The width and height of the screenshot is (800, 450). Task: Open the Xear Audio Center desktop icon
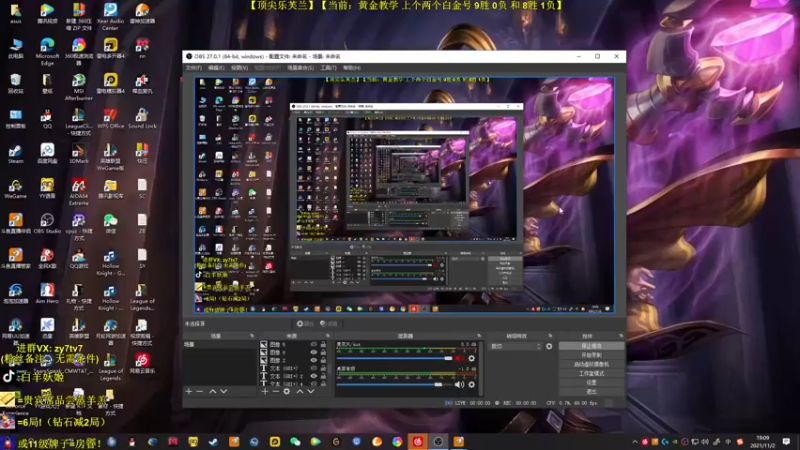click(110, 16)
